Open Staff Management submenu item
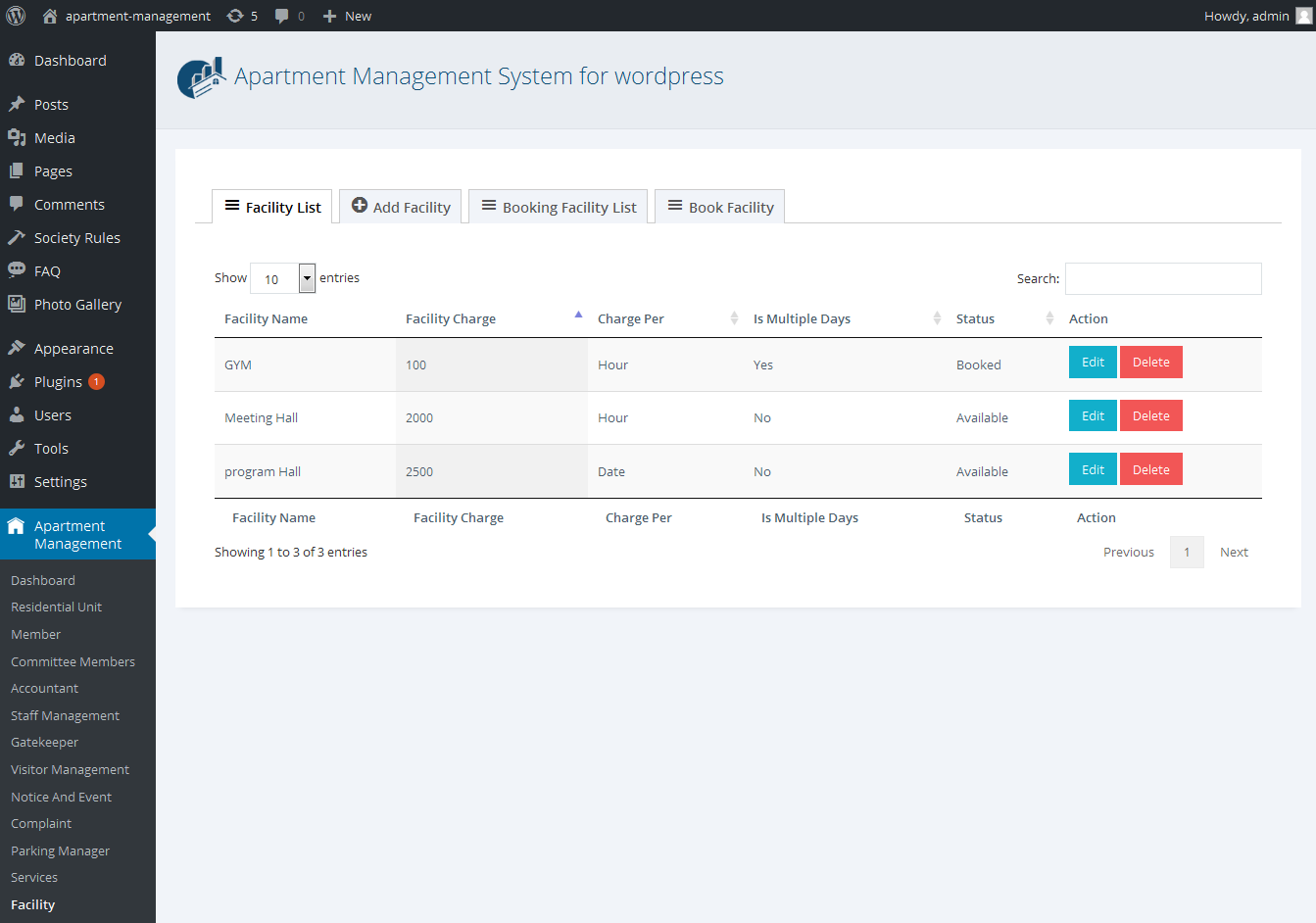Image resolution: width=1316 pixels, height=923 pixels. 65,716
